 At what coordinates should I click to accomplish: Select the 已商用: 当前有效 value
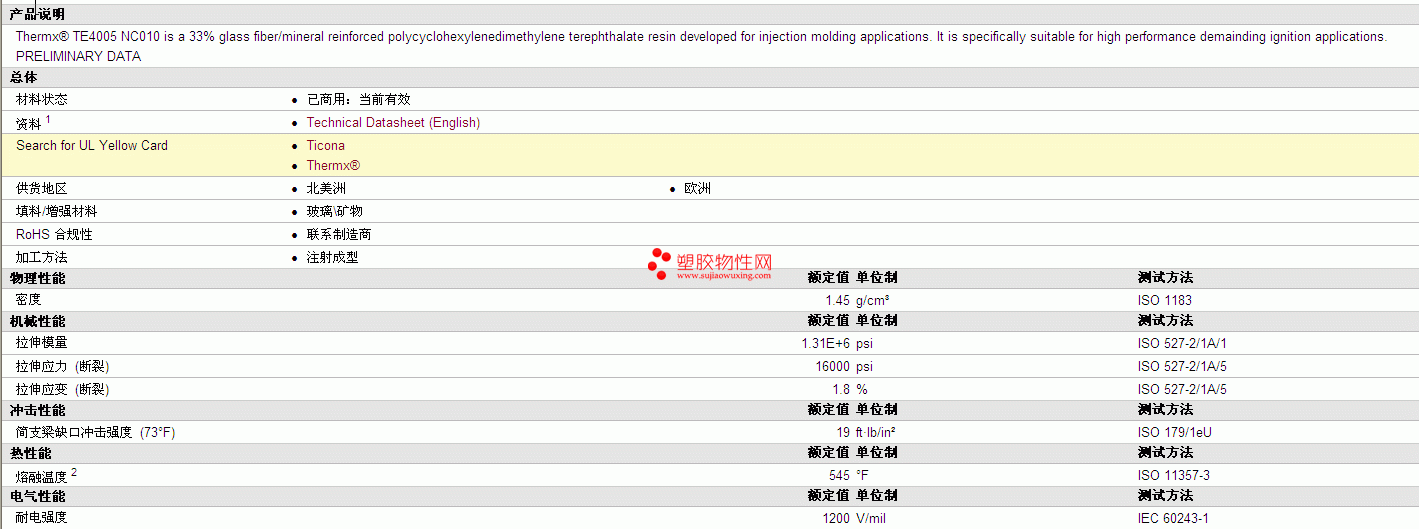[358, 99]
